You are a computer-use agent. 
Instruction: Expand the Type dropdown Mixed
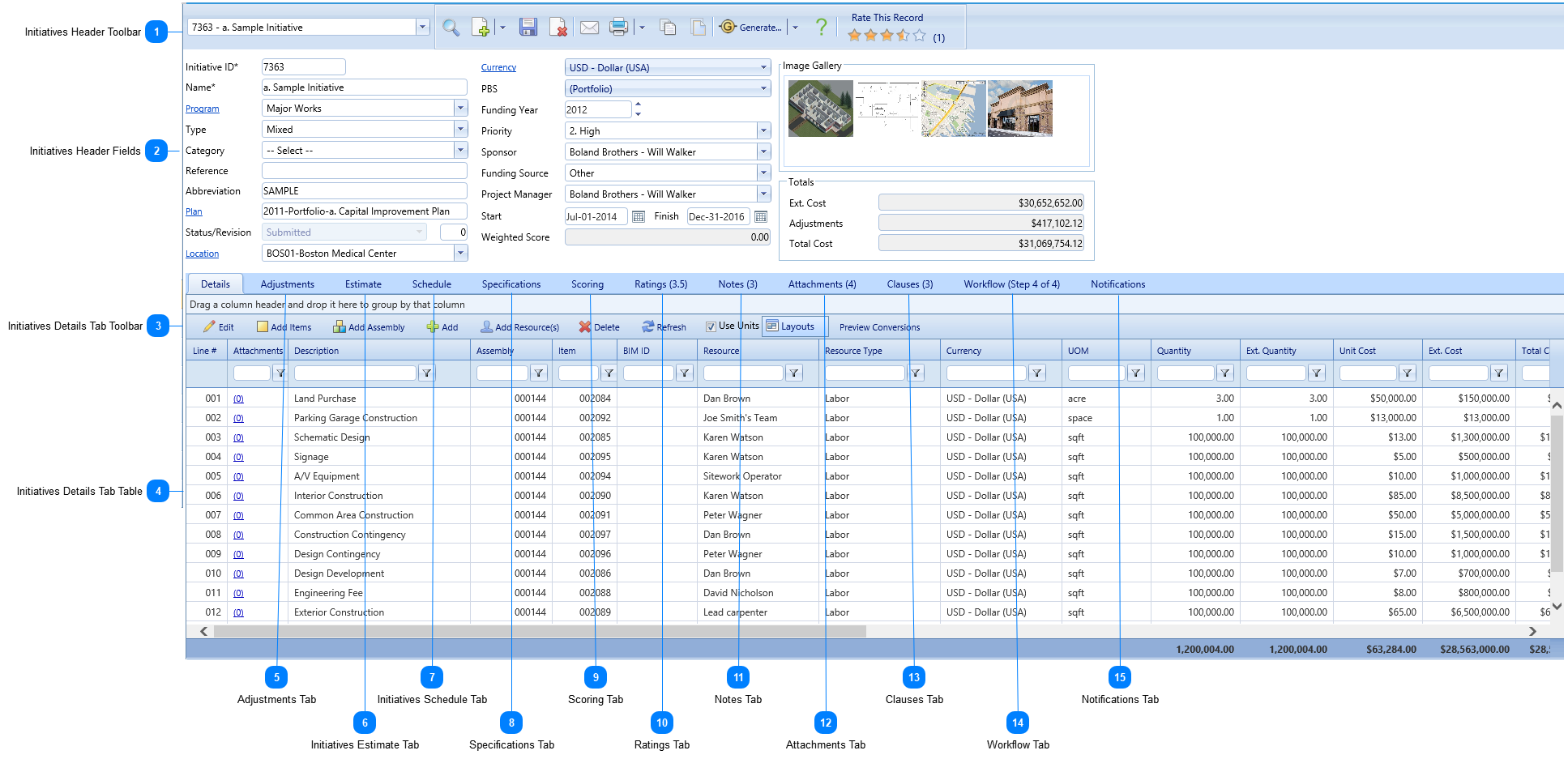[460, 130]
